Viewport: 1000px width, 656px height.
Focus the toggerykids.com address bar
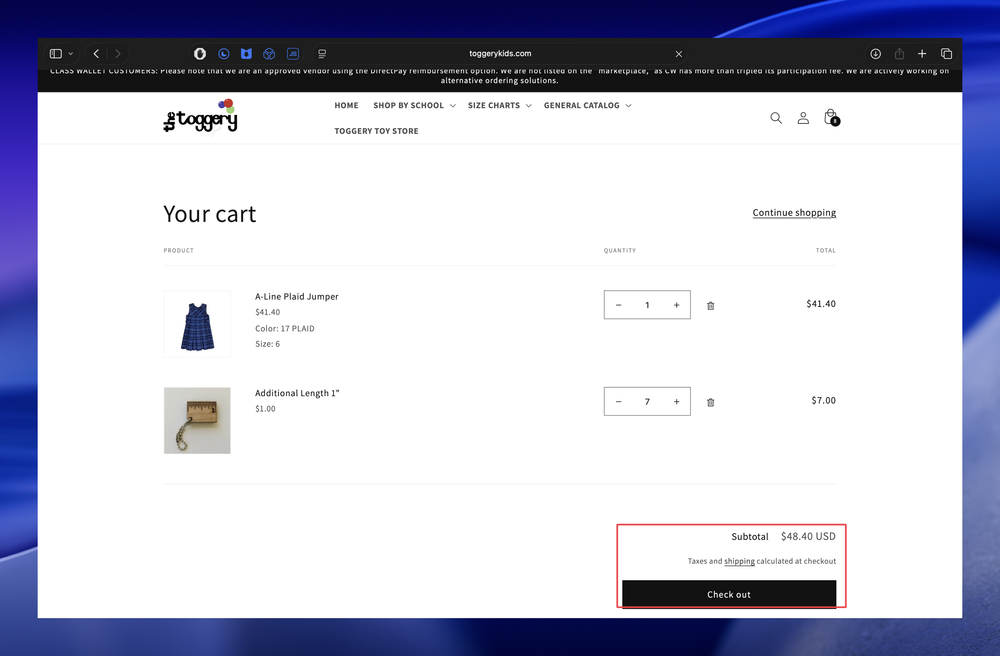(500, 54)
